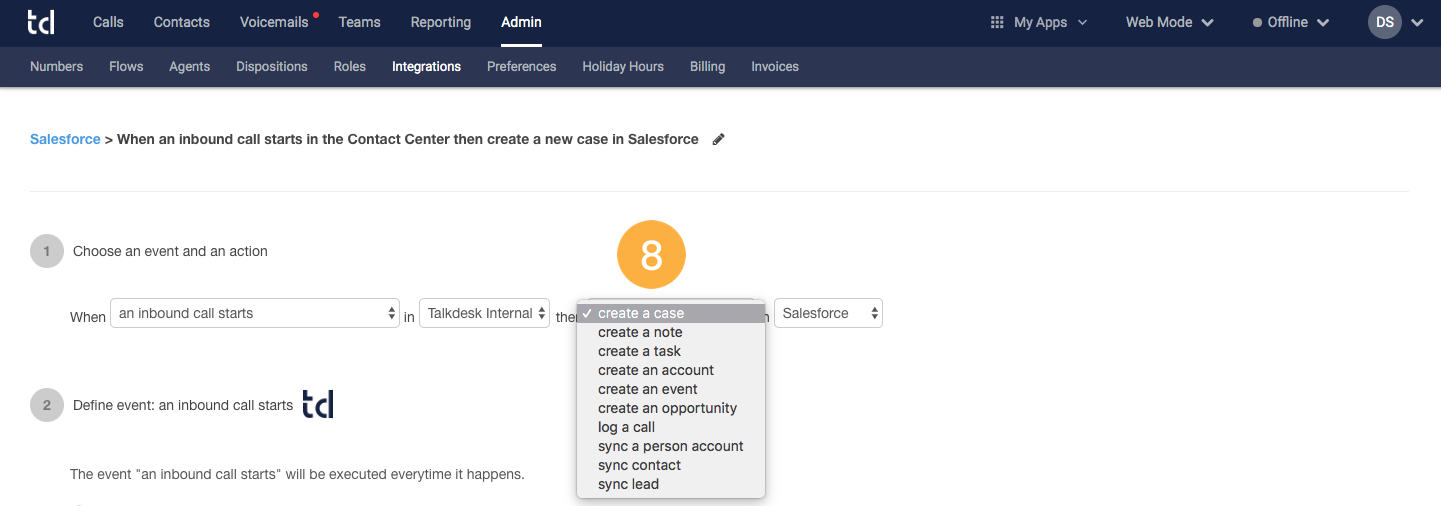The width and height of the screenshot is (1441, 506).
Task: Click the 'Choose an event and an action' heading
Action: 170,251
